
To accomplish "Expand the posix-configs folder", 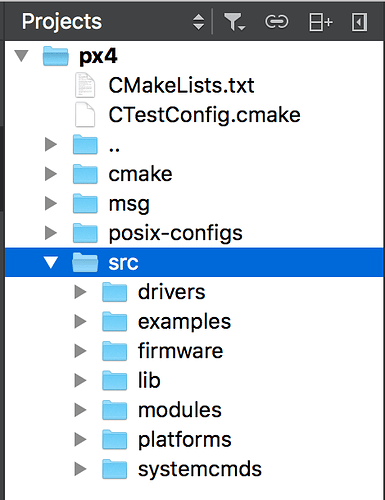I will pyautogui.click(x=51, y=233).
